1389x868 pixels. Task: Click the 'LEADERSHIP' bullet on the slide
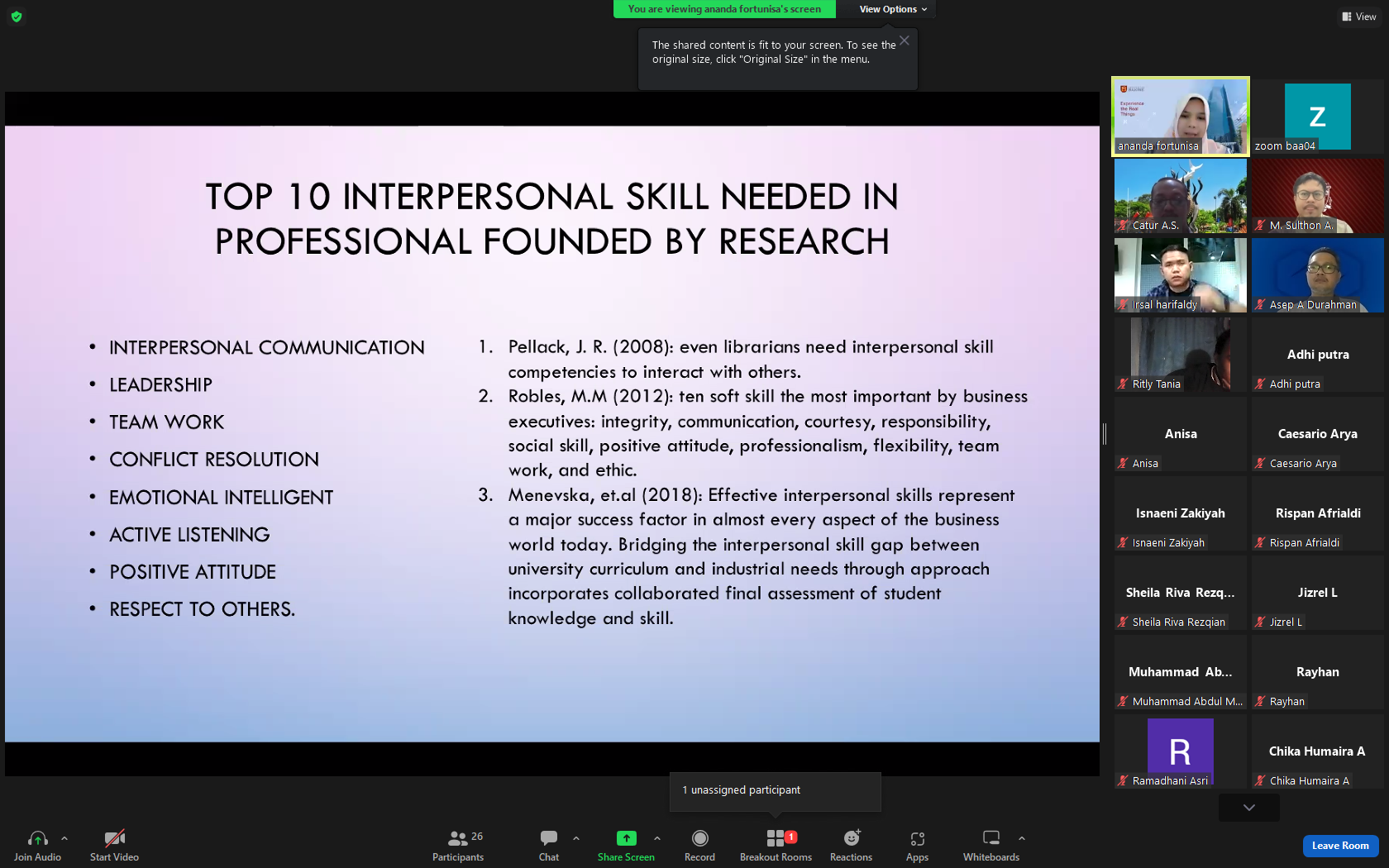tap(160, 385)
